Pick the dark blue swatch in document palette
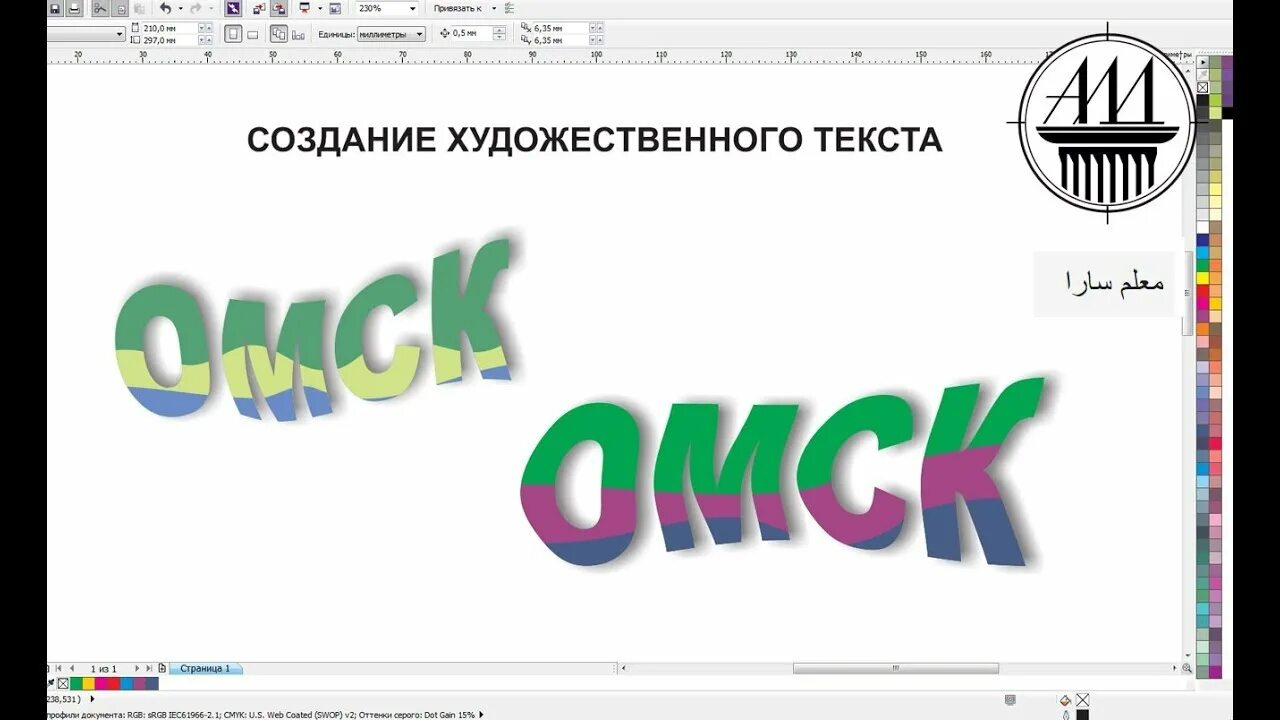This screenshot has width=1280, height=720. (x=152, y=684)
